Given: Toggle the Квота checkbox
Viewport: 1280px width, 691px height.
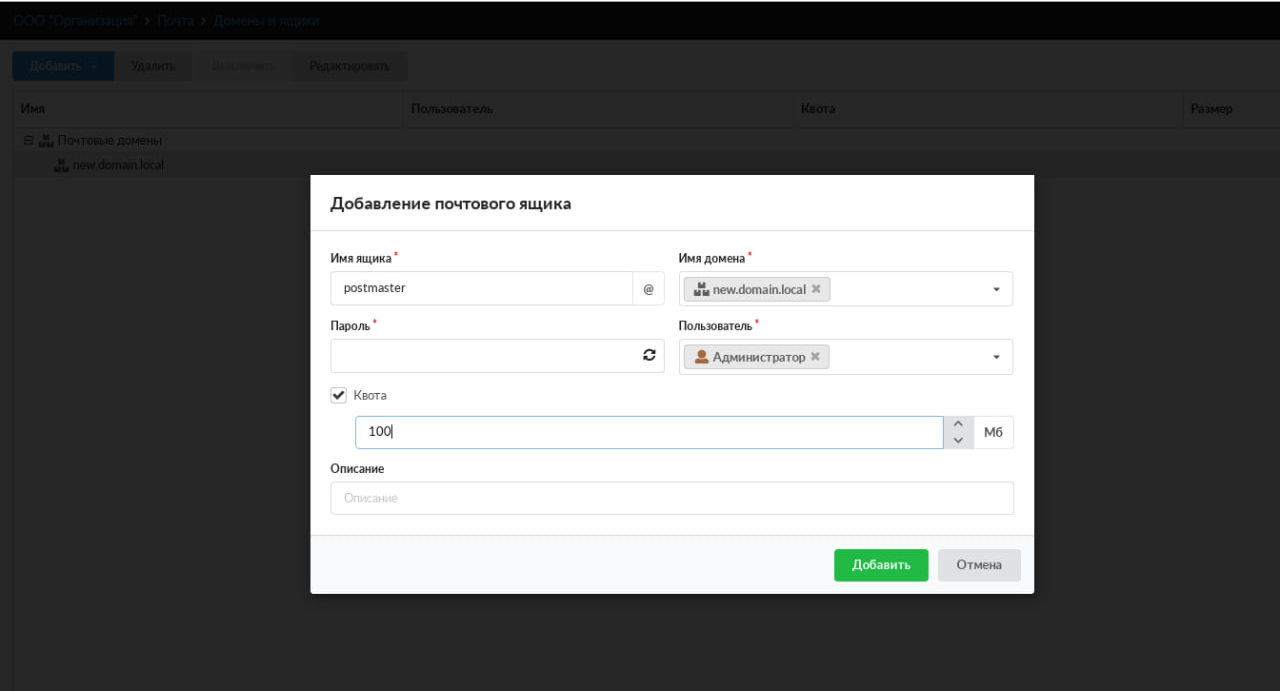Looking at the screenshot, I should 338,395.
